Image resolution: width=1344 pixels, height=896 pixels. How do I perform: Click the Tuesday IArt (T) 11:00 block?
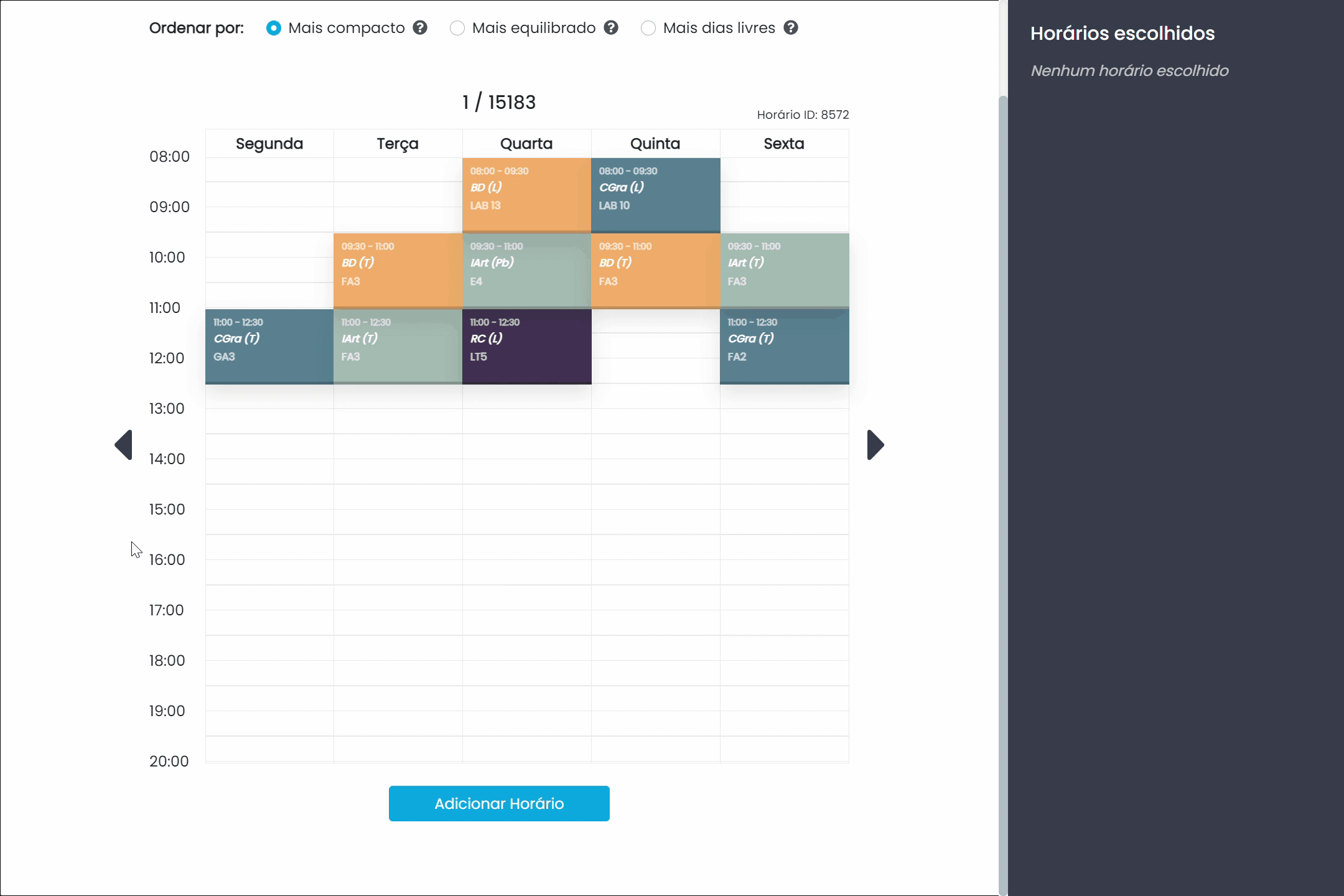(x=398, y=347)
